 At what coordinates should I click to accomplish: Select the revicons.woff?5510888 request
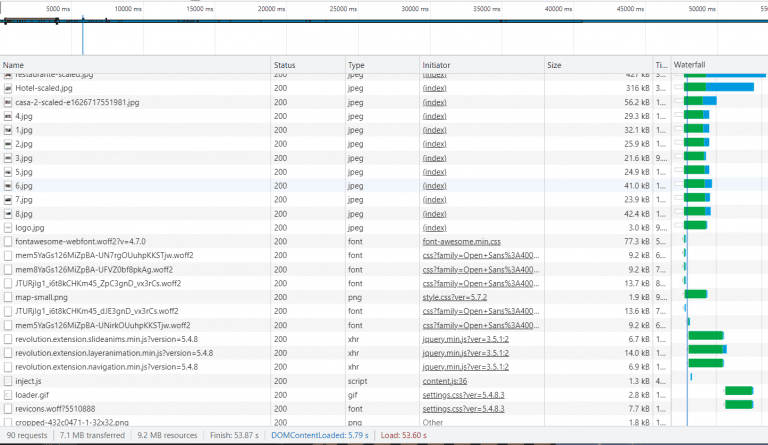(x=55, y=409)
